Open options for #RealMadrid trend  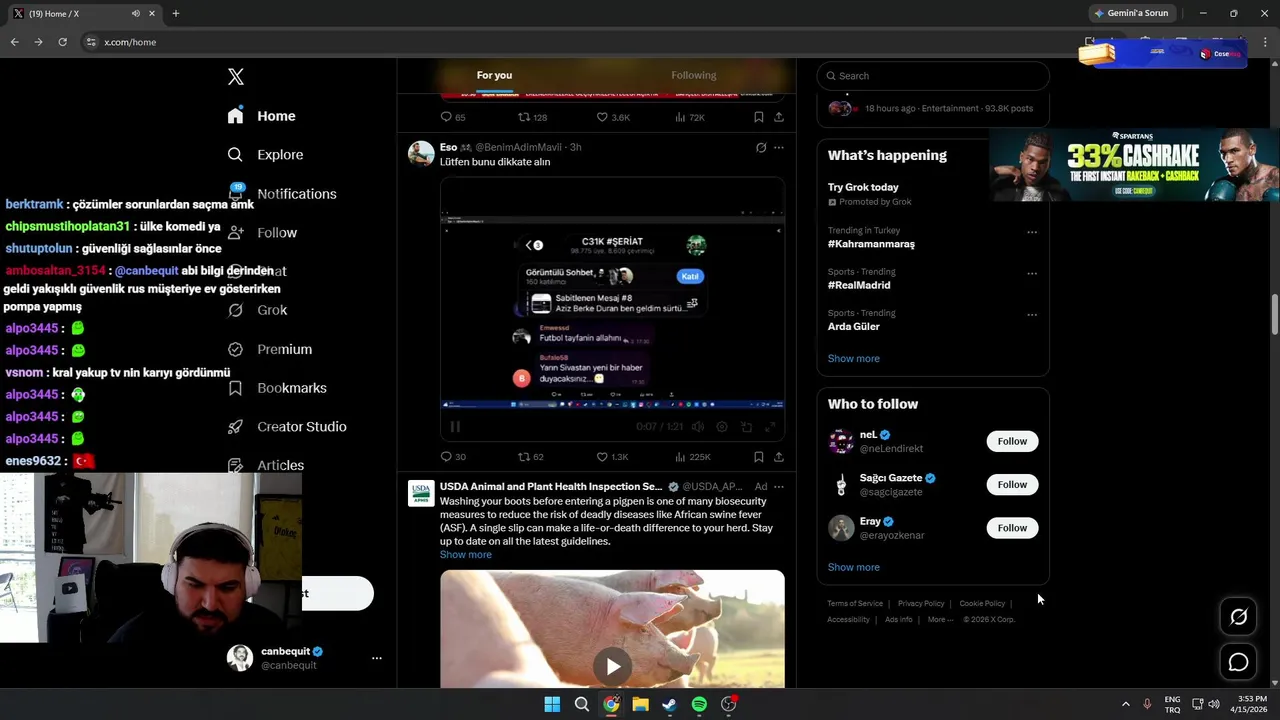[1032, 273]
